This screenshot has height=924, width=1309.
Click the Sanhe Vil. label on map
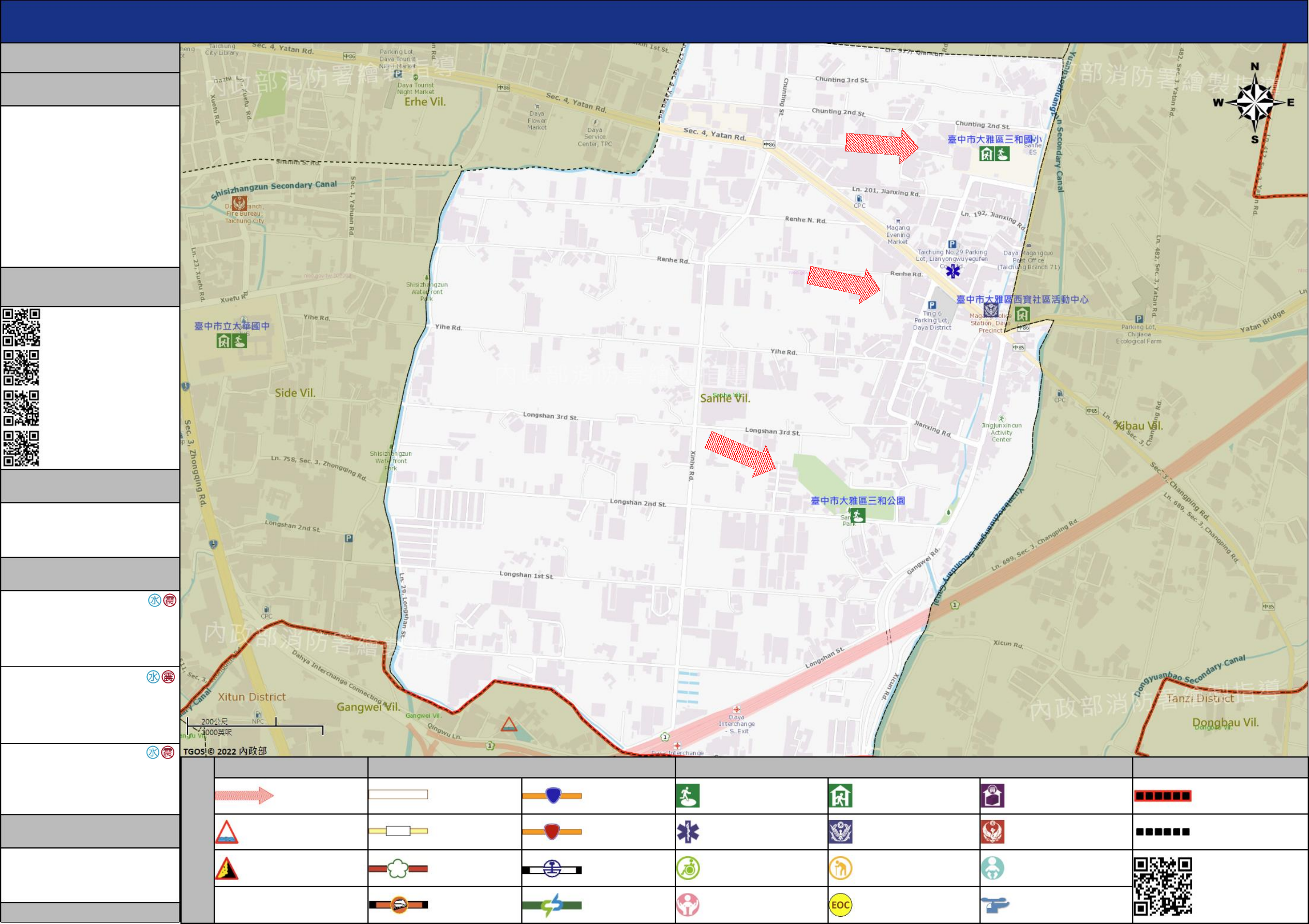725,398
